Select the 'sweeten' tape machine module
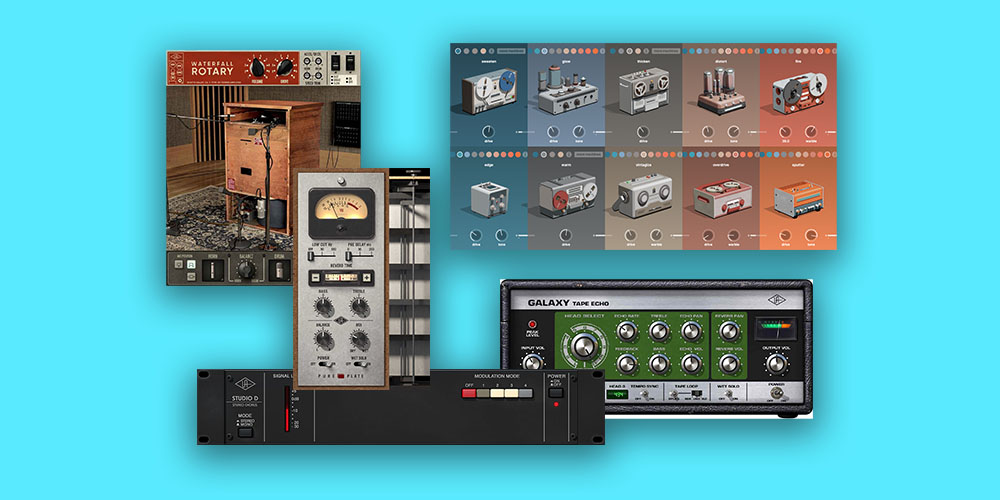Screen dimensions: 1000x500 (489, 92)
